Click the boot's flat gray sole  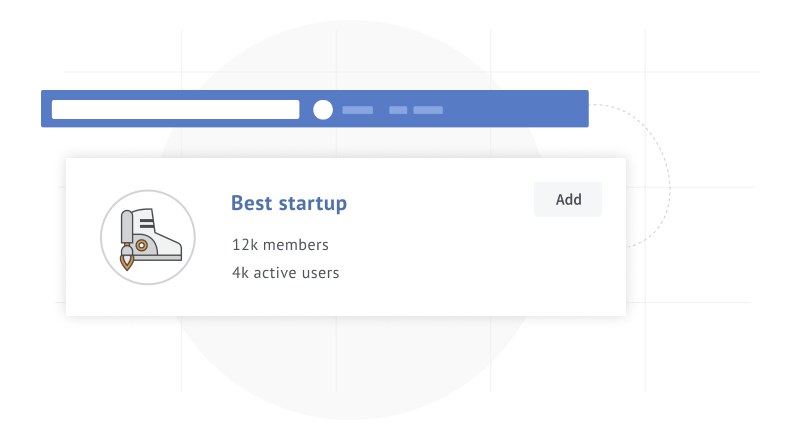tap(160, 257)
